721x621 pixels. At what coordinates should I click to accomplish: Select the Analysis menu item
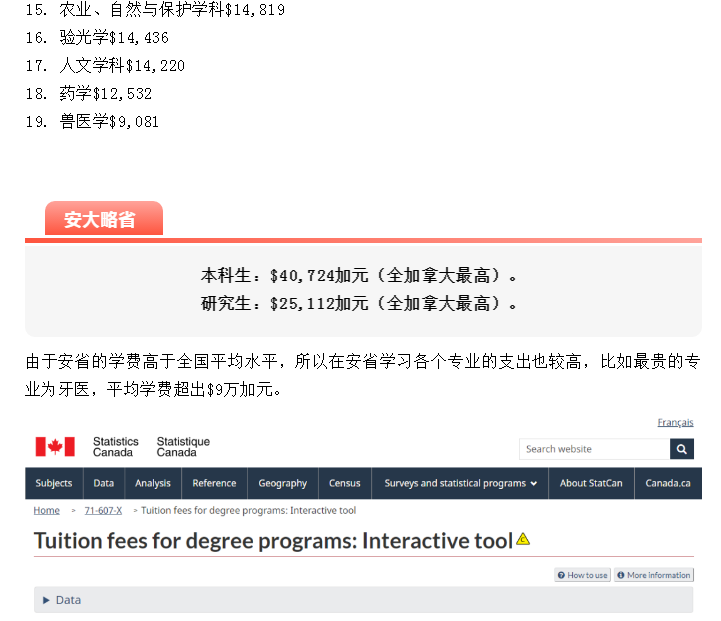pos(153,483)
